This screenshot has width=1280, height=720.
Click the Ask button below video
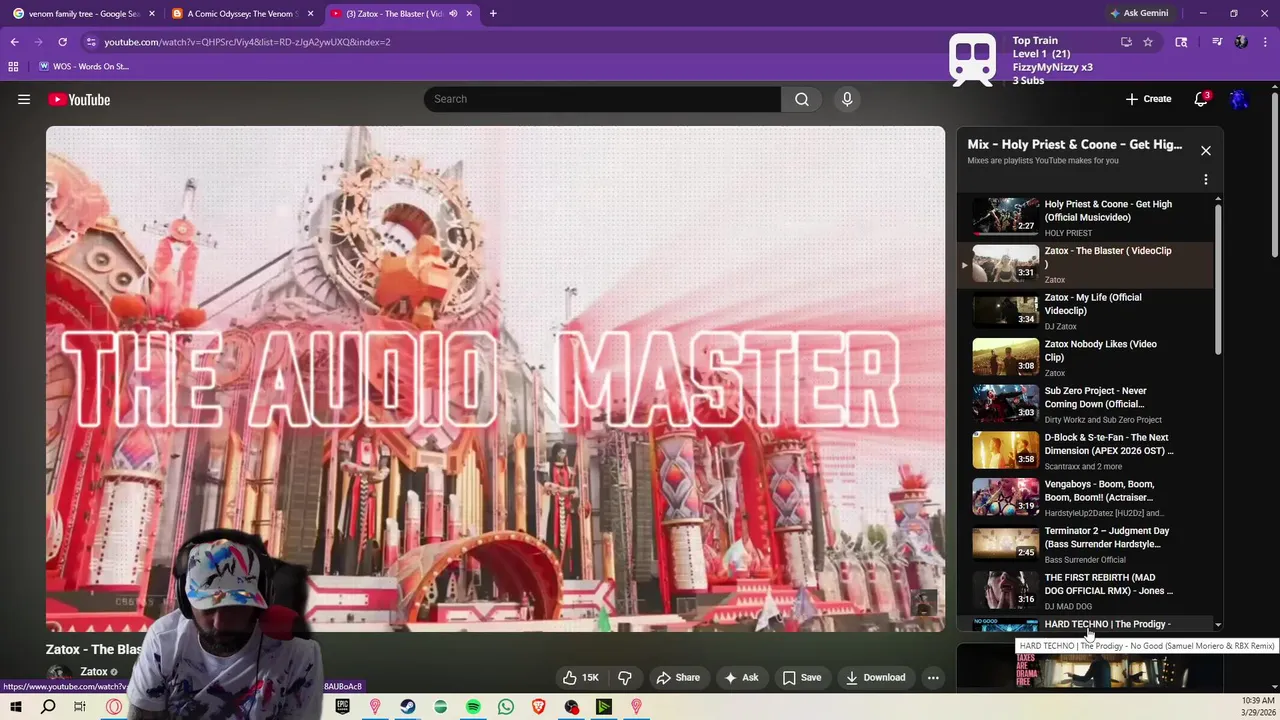[741, 677]
